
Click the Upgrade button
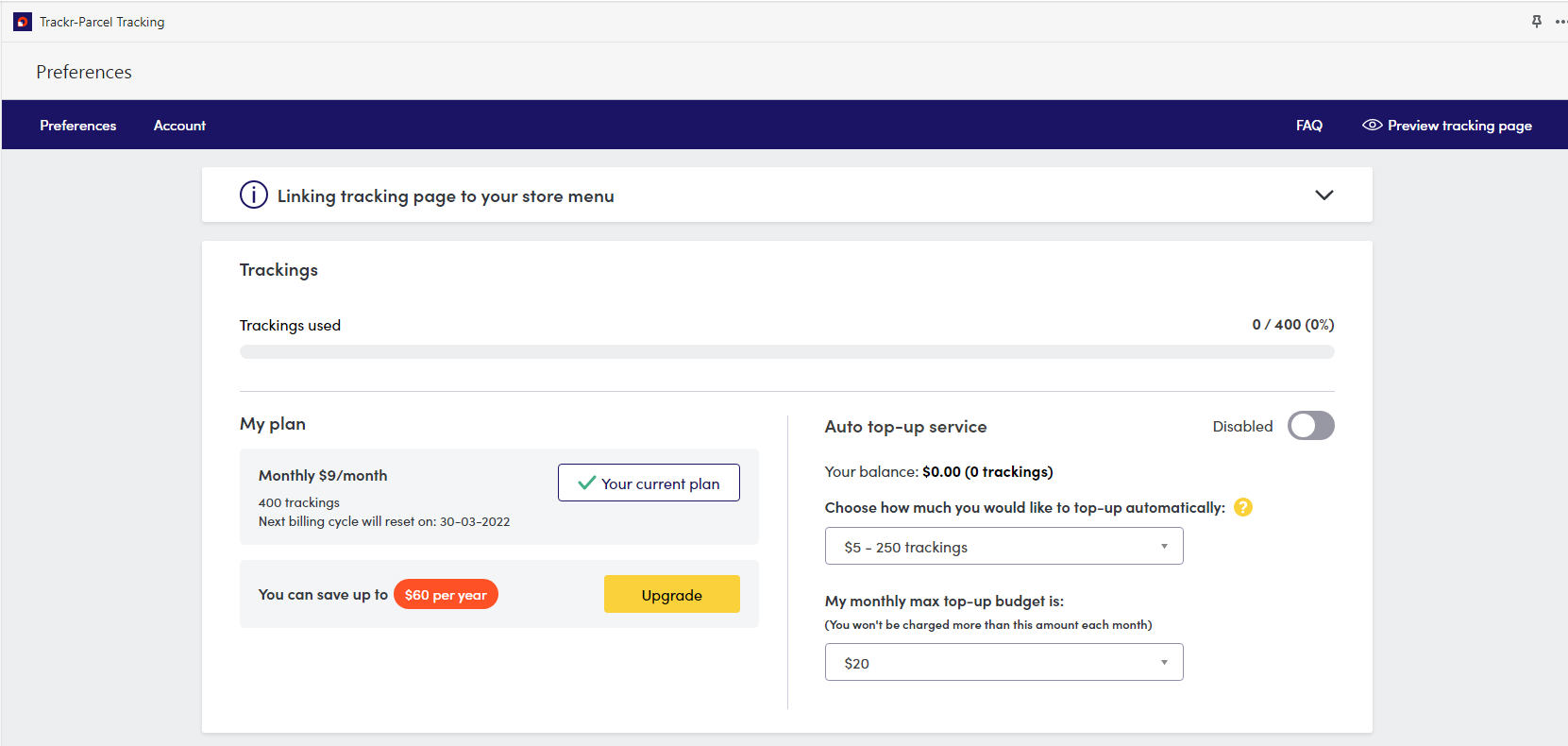tap(671, 594)
